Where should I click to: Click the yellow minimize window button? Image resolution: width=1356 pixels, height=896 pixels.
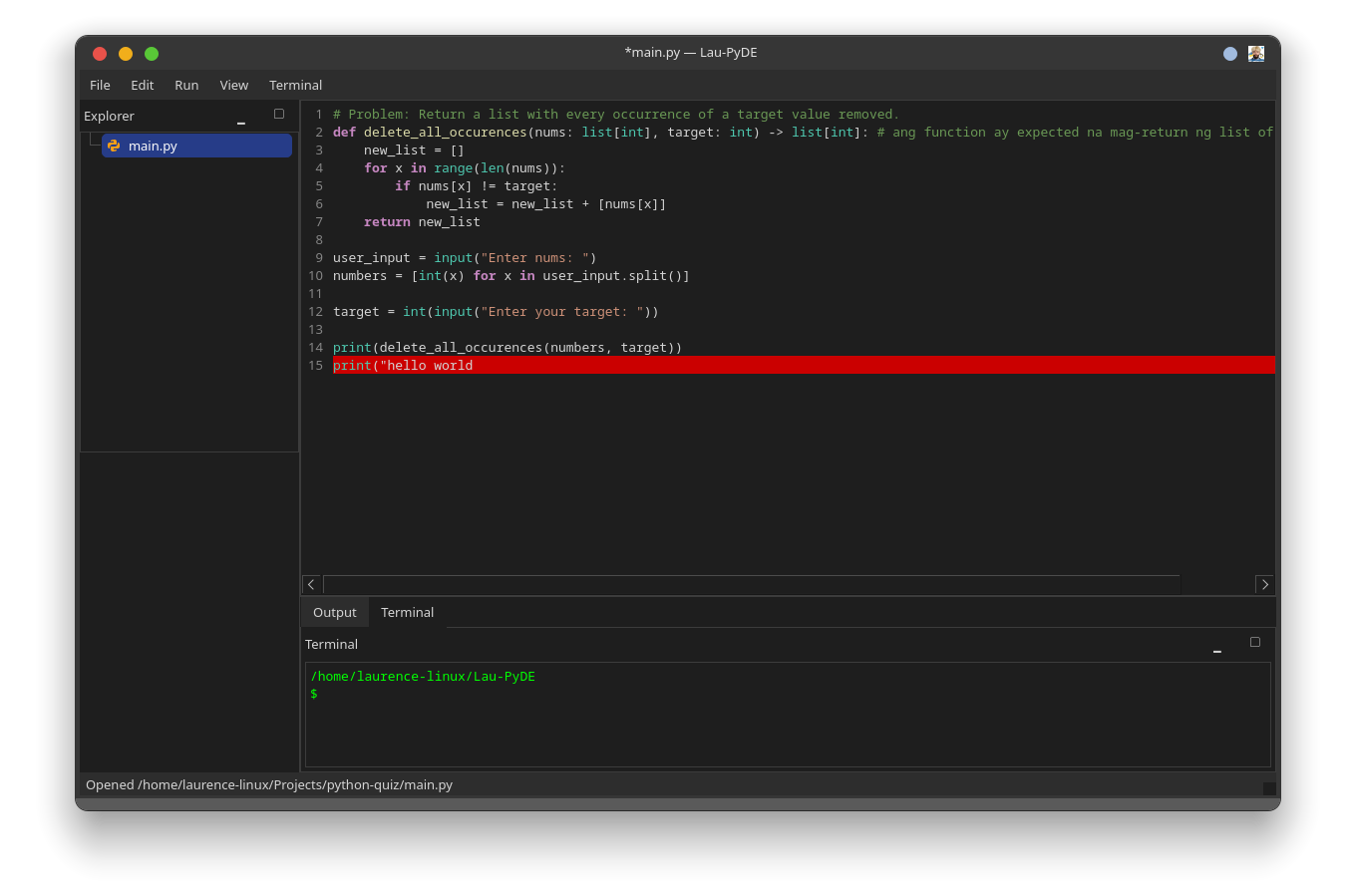(126, 54)
